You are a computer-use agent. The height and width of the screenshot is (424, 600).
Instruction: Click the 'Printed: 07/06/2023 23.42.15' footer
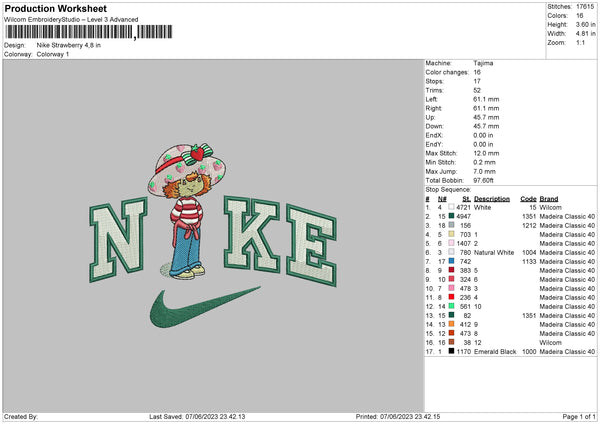coord(398,417)
